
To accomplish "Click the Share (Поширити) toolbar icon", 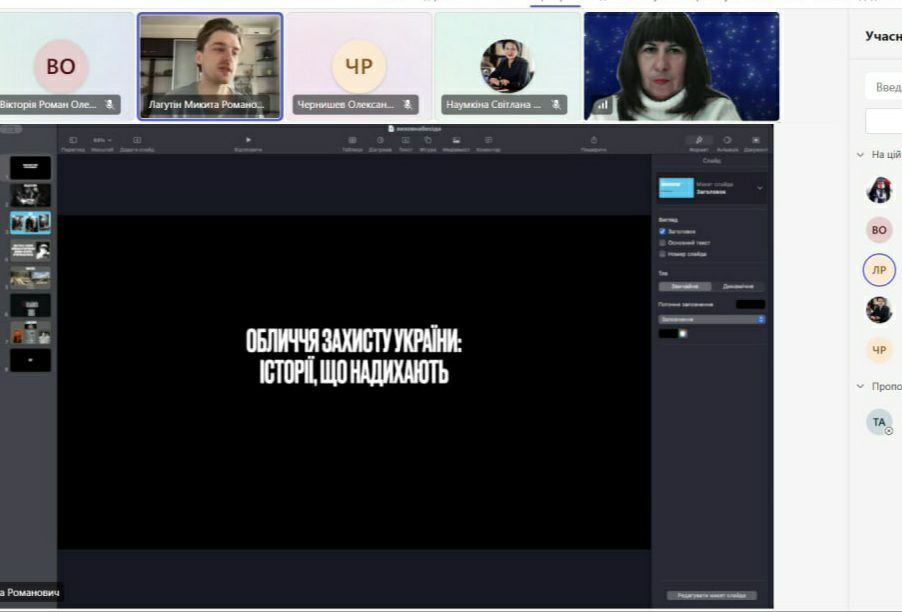I will tap(594, 139).
